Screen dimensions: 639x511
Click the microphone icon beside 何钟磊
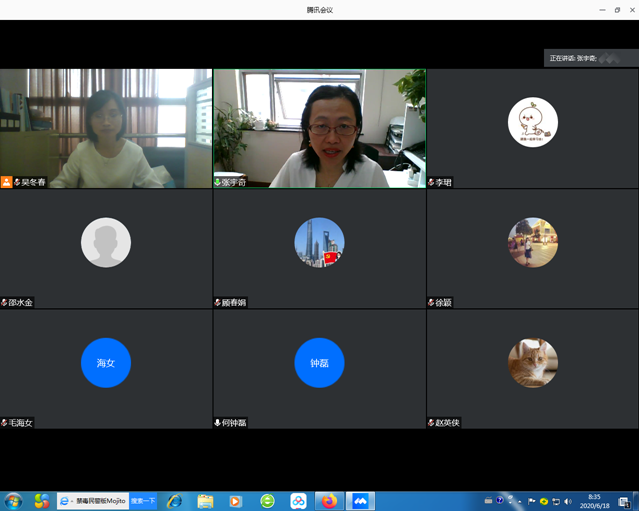[x=218, y=422]
